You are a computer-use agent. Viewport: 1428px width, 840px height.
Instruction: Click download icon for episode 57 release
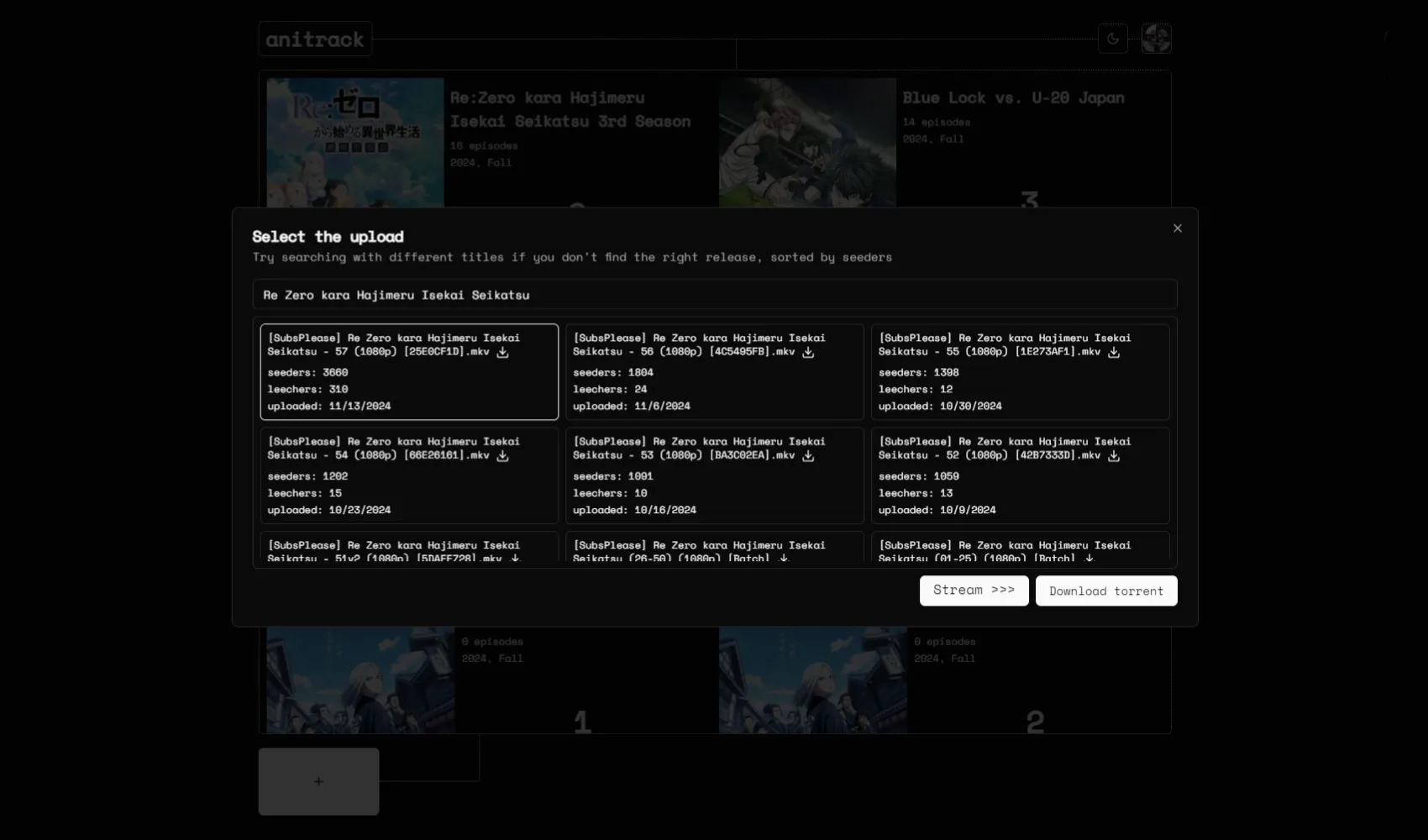point(502,352)
